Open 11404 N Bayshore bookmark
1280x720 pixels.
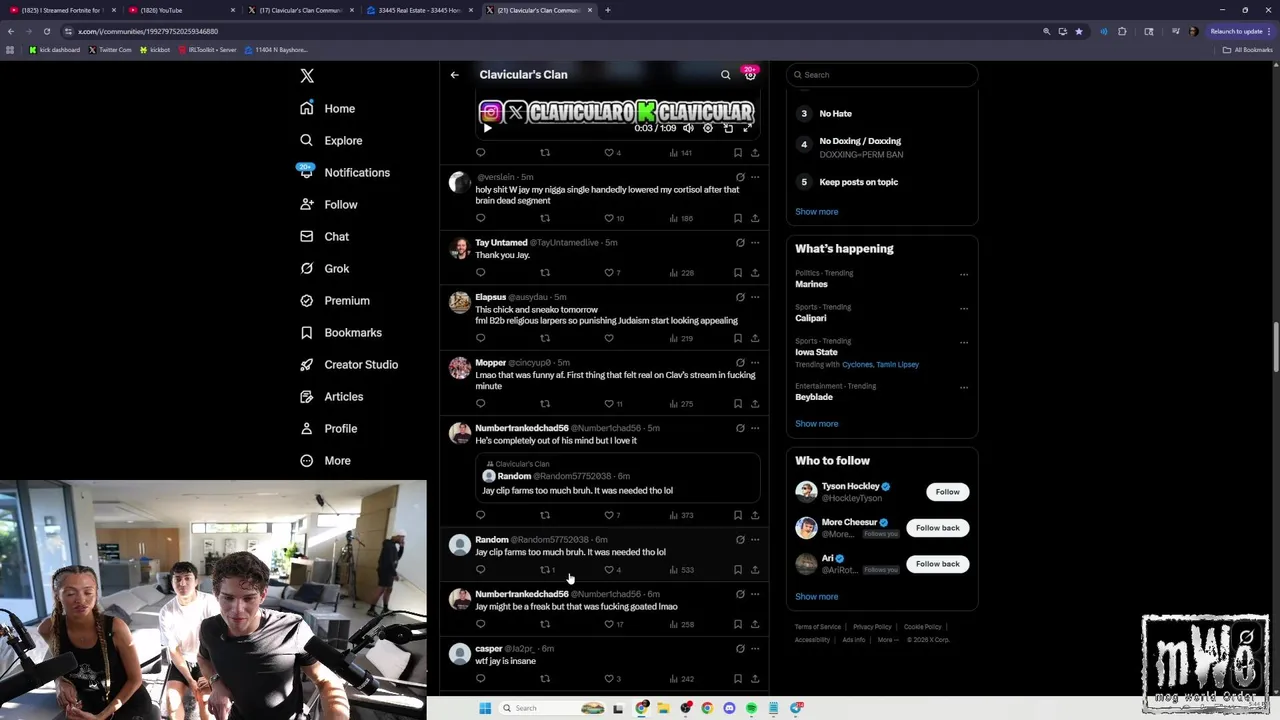click(276, 50)
